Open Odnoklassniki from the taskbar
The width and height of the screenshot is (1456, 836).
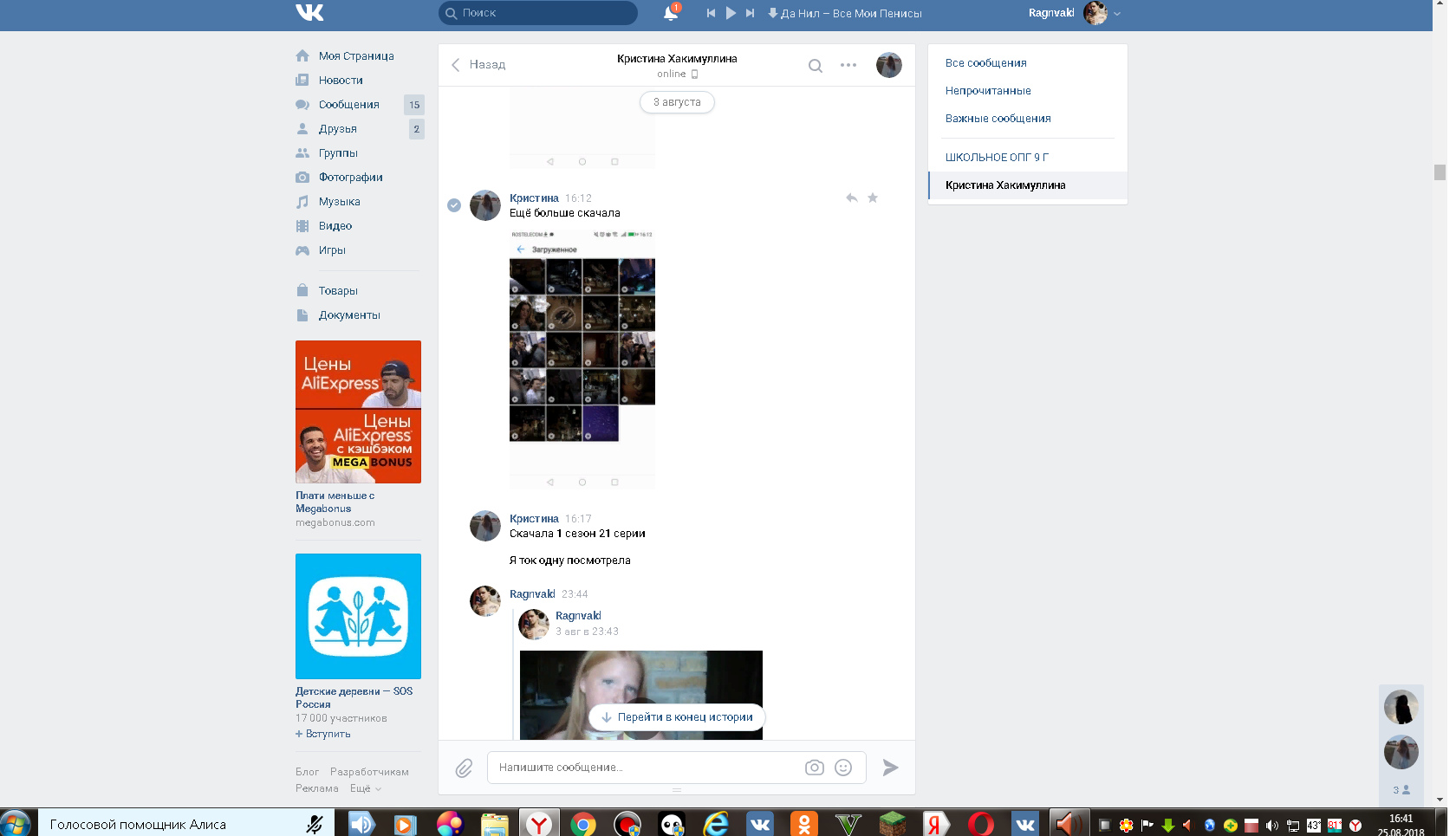(804, 825)
